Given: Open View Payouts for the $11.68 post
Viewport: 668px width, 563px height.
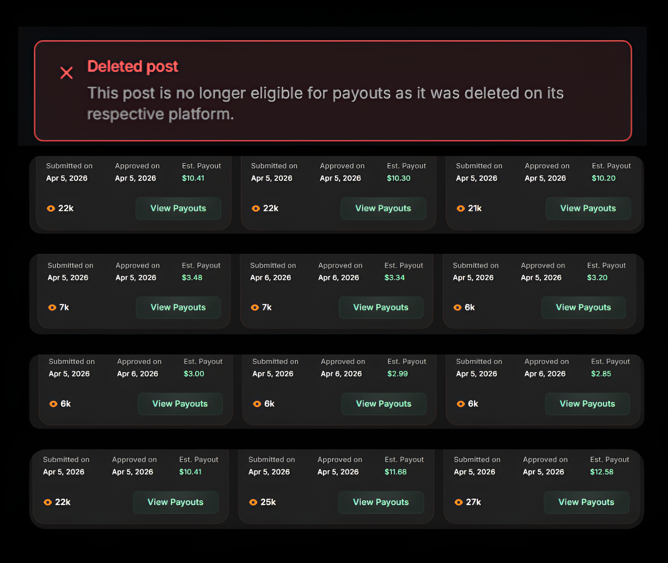Looking at the screenshot, I should coord(381,502).
